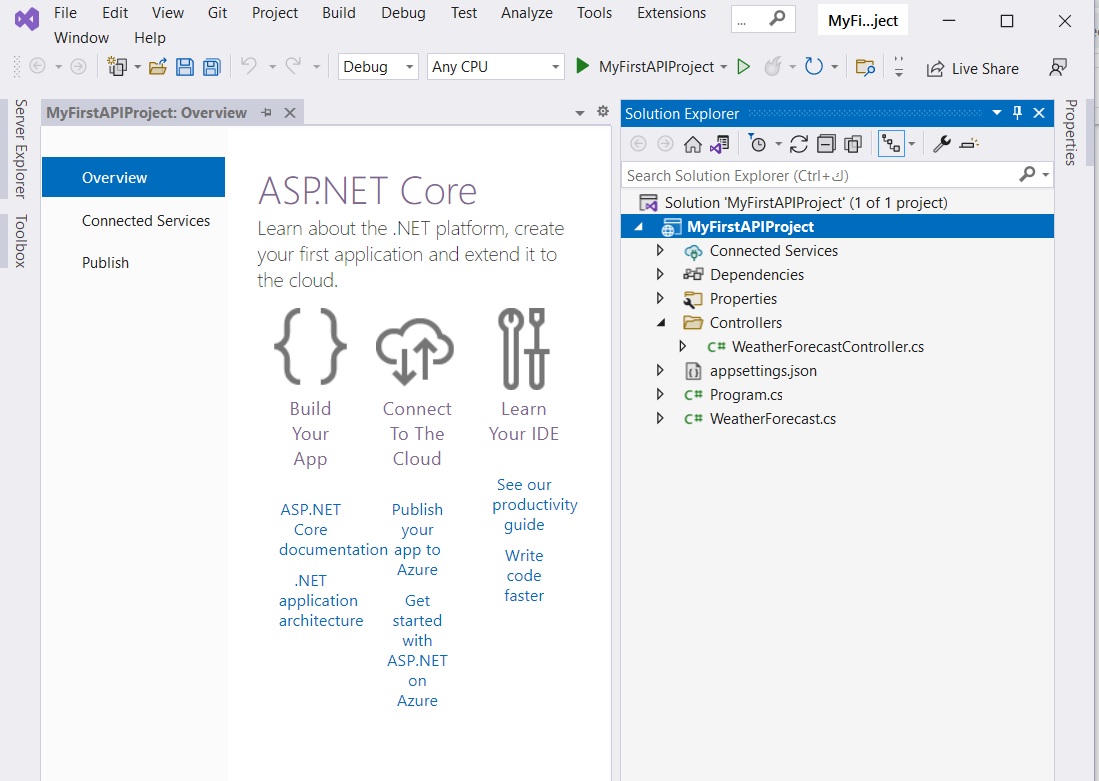Click the Open File folder icon
1099x781 pixels.
[x=158, y=67]
